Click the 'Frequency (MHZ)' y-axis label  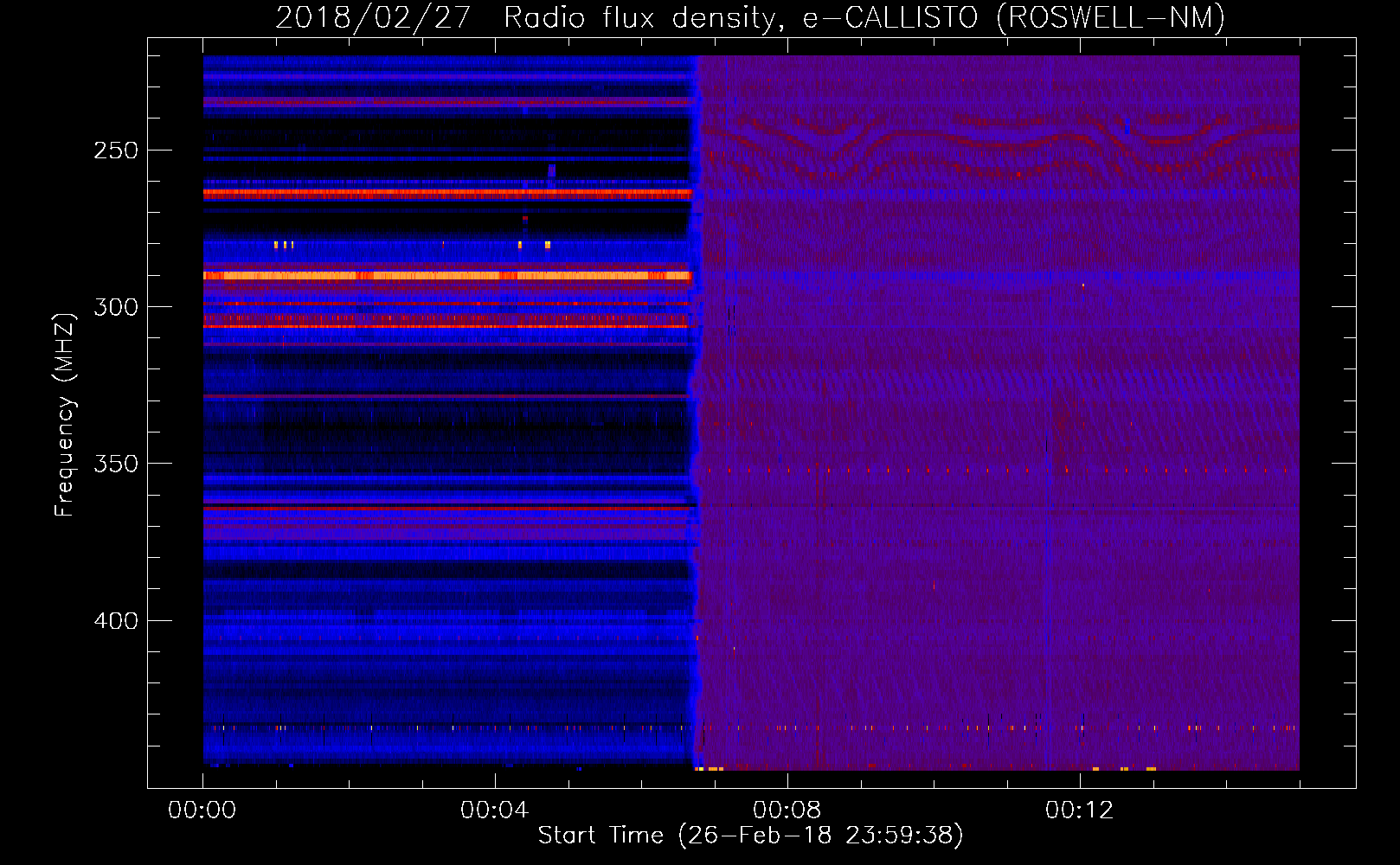(x=65, y=414)
